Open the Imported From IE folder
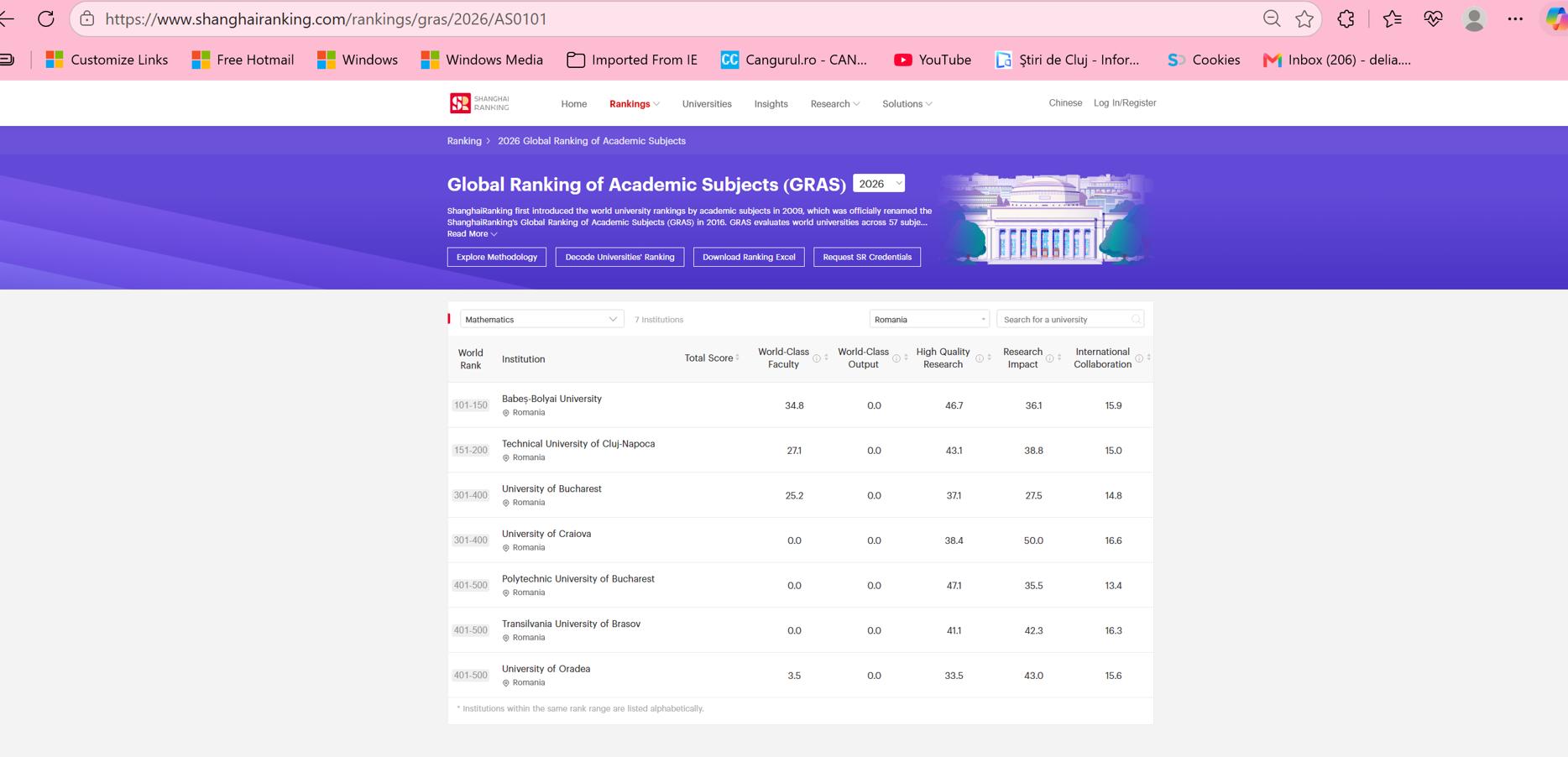The height and width of the screenshot is (757, 1568). [x=632, y=60]
